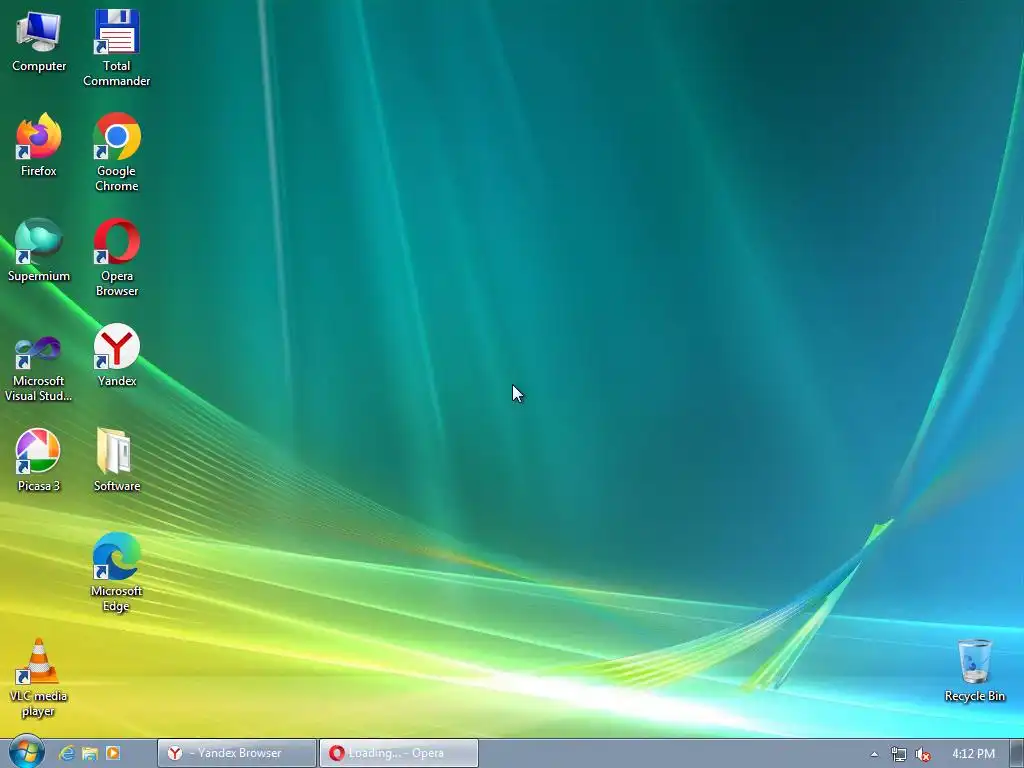The height and width of the screenshot is (768, 1024).
Task: Open the Windows Start orb
Action: (26, 752)
